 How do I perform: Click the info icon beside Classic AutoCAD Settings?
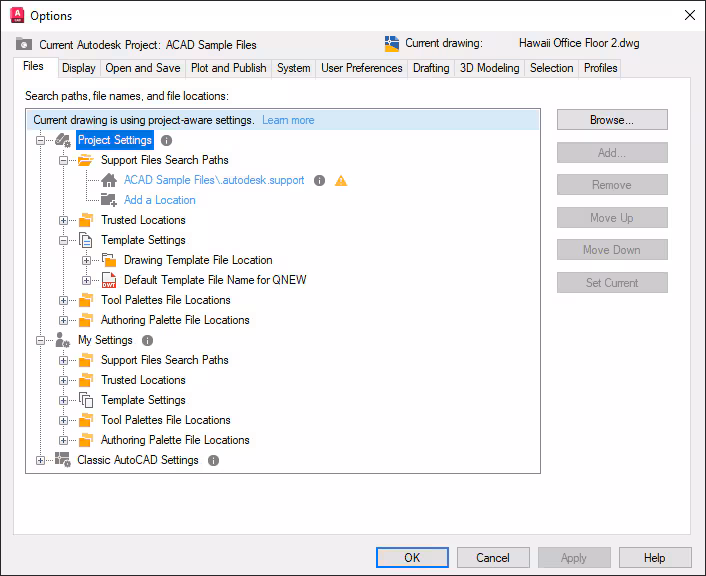pos(213,461)
